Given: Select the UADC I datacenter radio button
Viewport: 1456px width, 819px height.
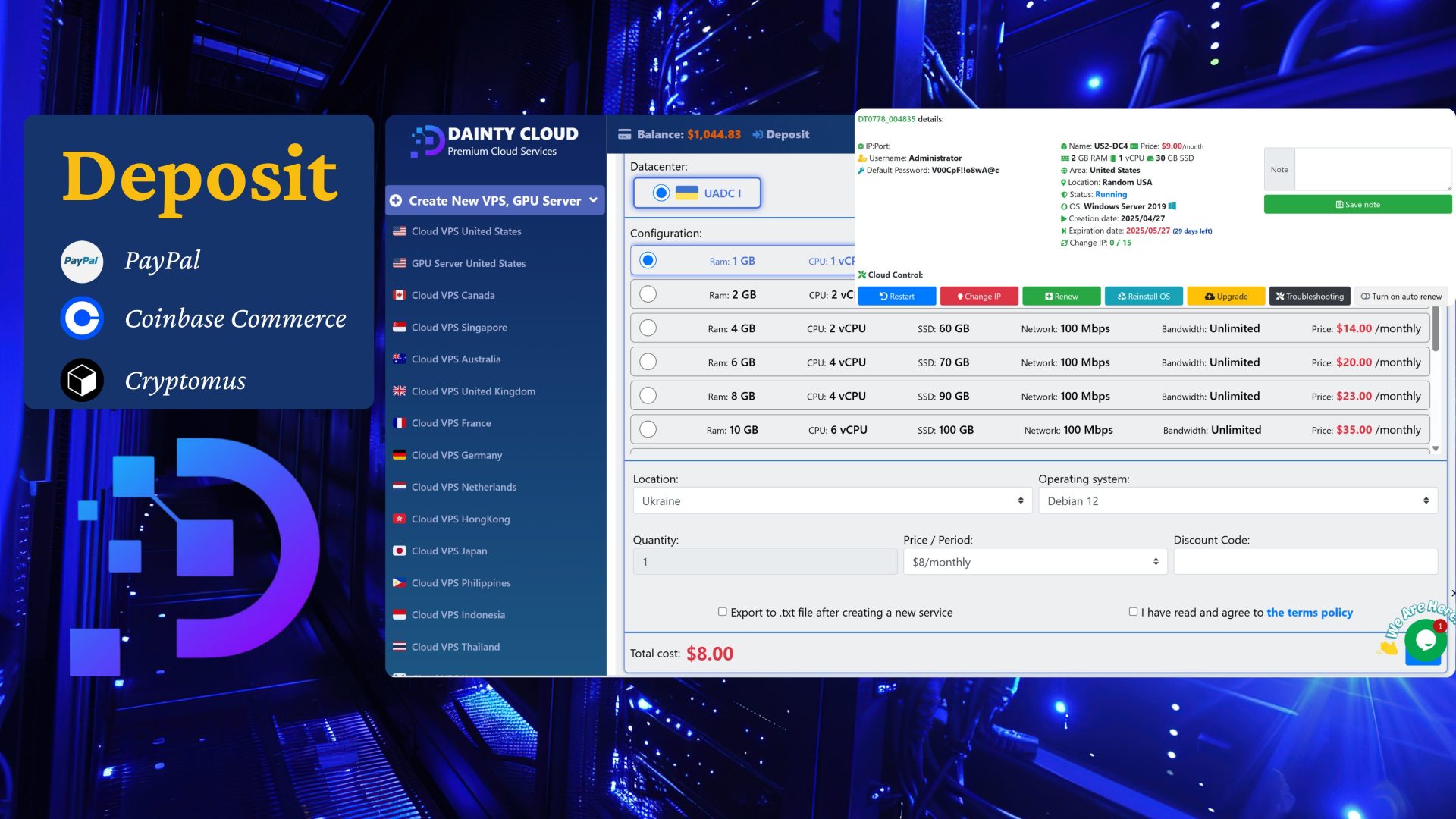Looking at the screenshot, I should 661,193.
